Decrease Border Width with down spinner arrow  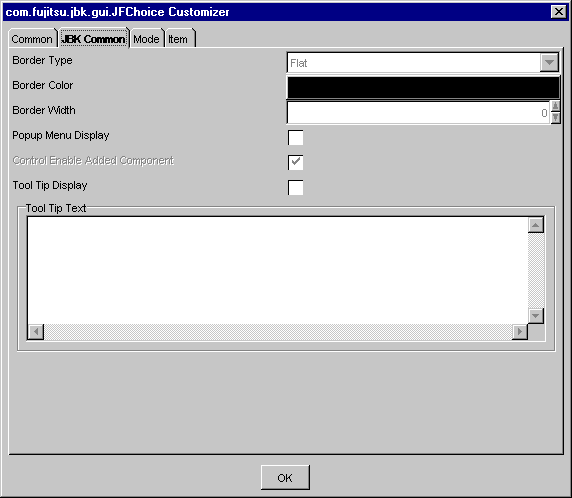point(555,118)
